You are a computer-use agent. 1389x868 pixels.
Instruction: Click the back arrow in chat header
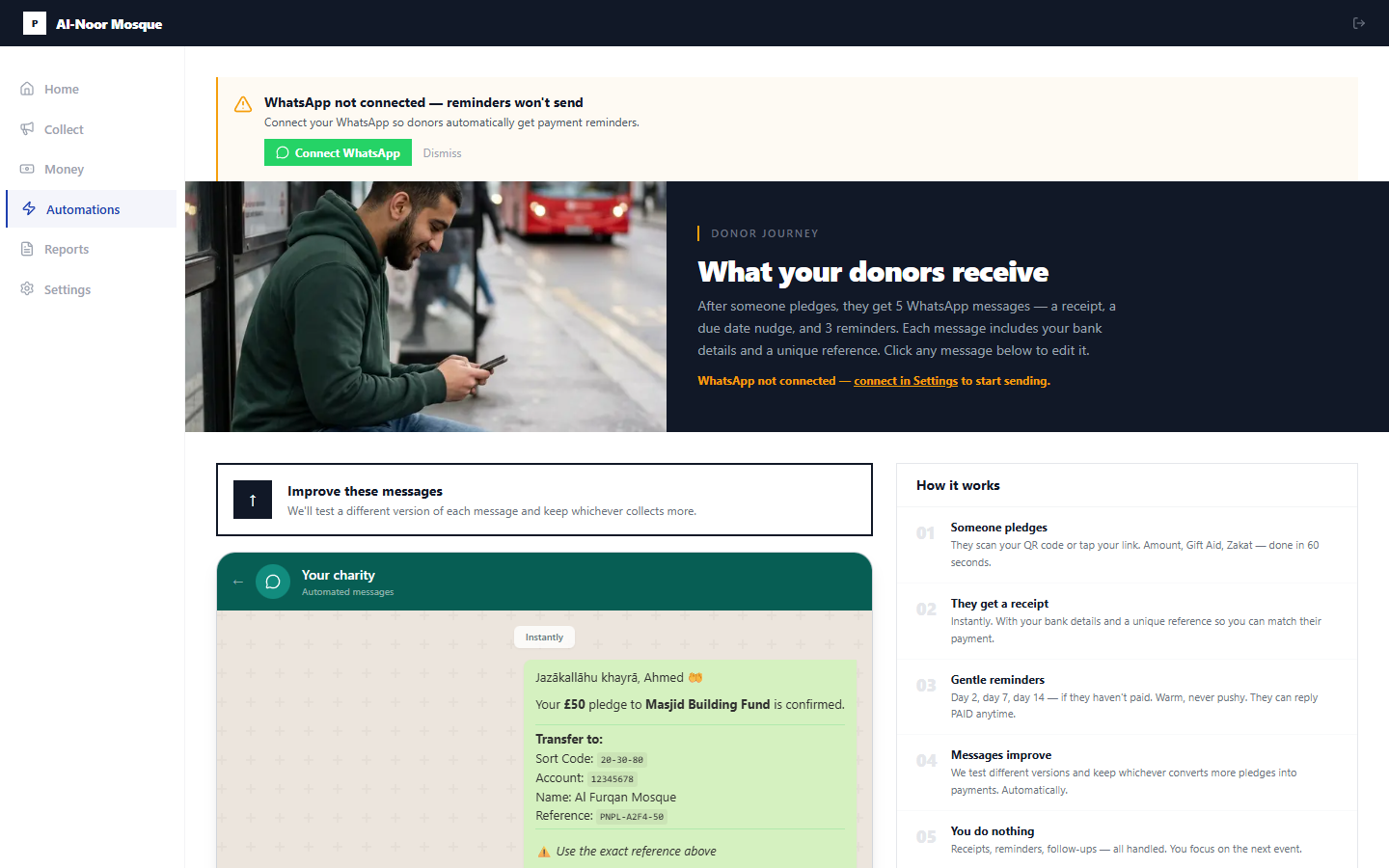tap(238, 582)
